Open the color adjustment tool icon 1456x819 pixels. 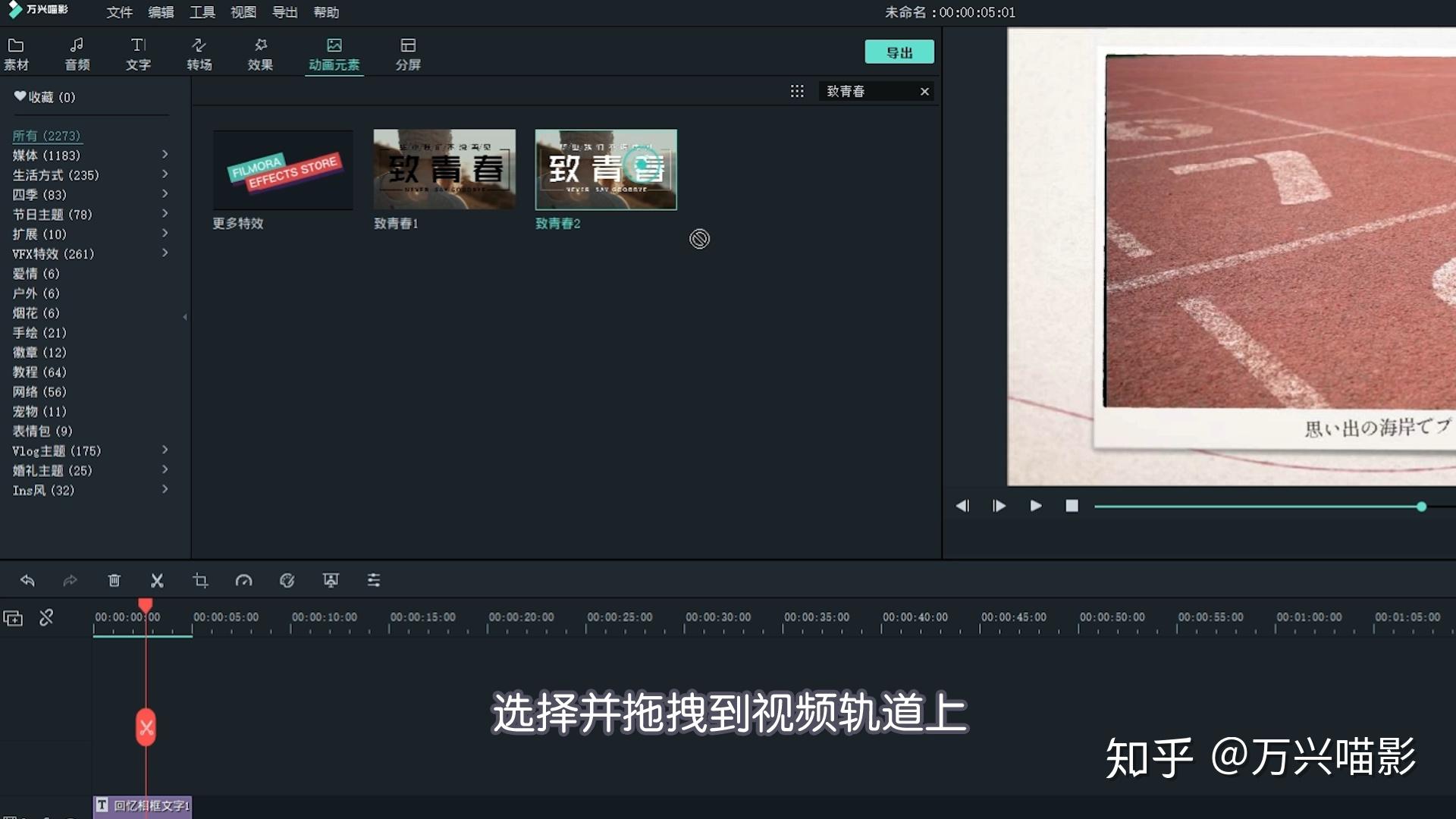pos(287,580)
